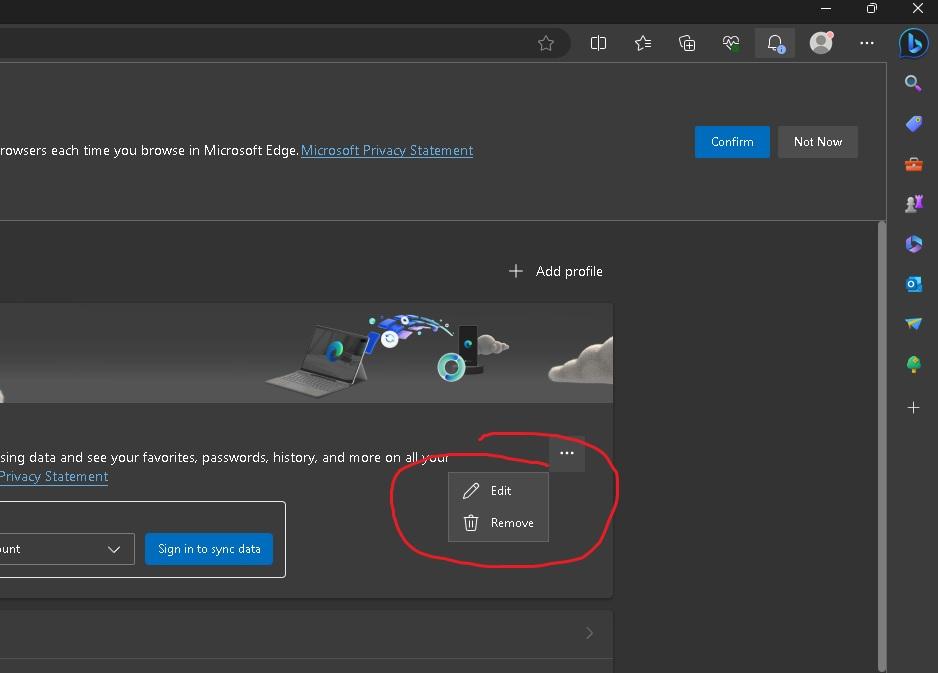Click the Confirm button
The height and width of the screenshot is (673, 938).
pyautogui.click(x=732, y=142)
